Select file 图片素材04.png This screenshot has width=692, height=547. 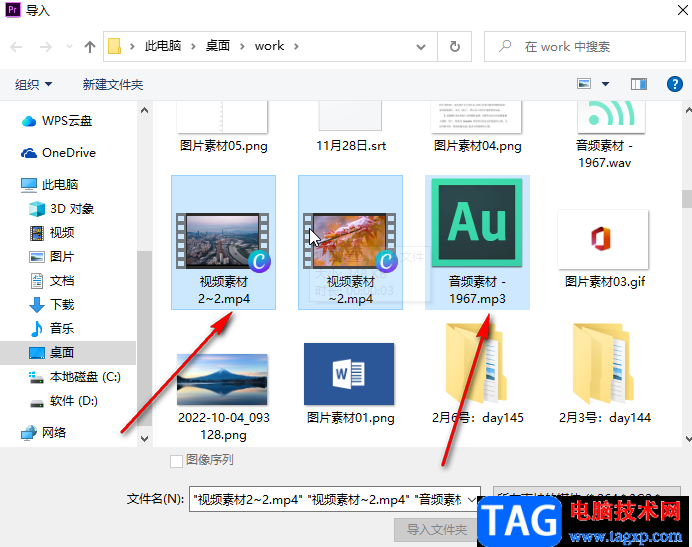[477, 128]
